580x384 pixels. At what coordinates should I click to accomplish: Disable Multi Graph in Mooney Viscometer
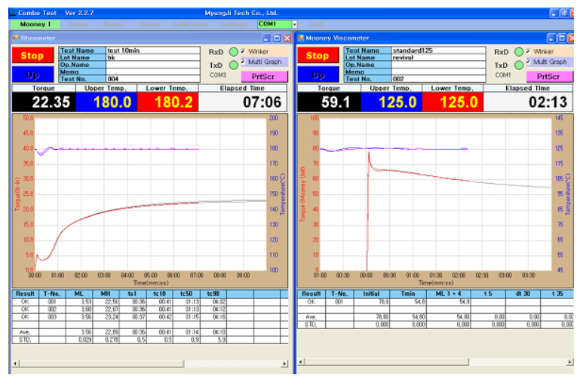click(x=528, y=61)
